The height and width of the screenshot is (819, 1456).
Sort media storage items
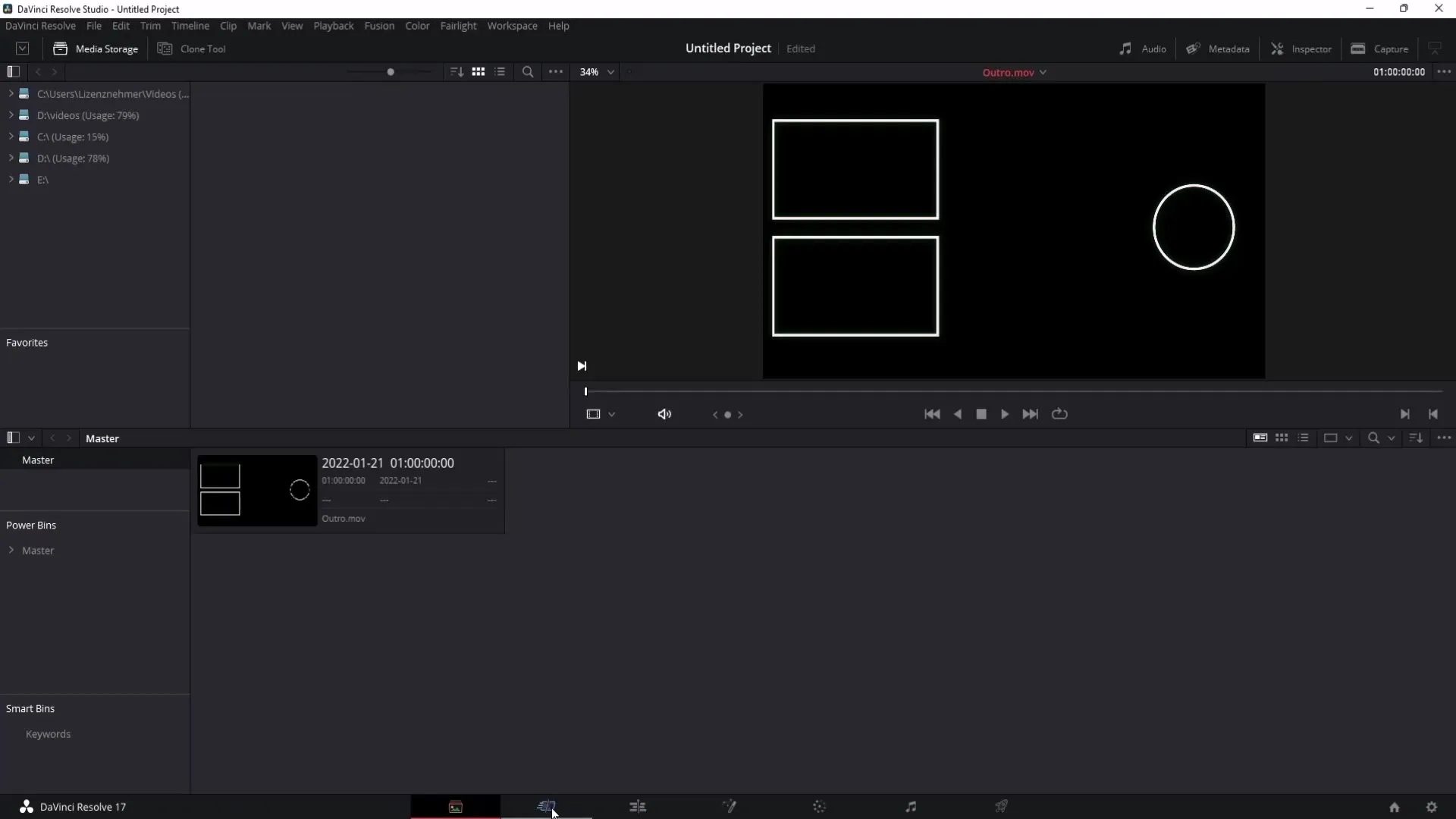pos(457,72)
